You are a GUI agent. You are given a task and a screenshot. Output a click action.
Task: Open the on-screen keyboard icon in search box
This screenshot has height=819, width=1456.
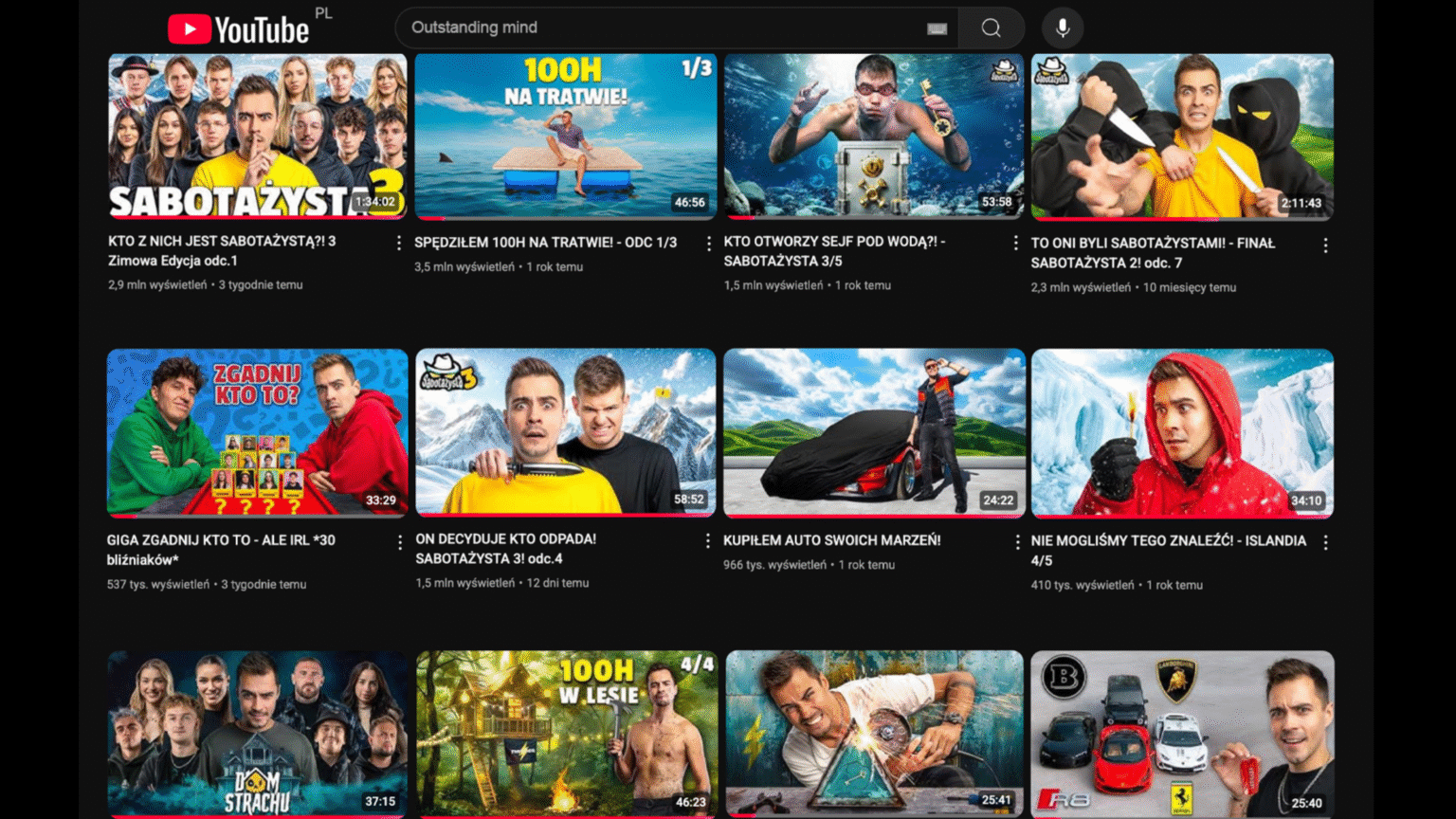(x=937, y=28)
